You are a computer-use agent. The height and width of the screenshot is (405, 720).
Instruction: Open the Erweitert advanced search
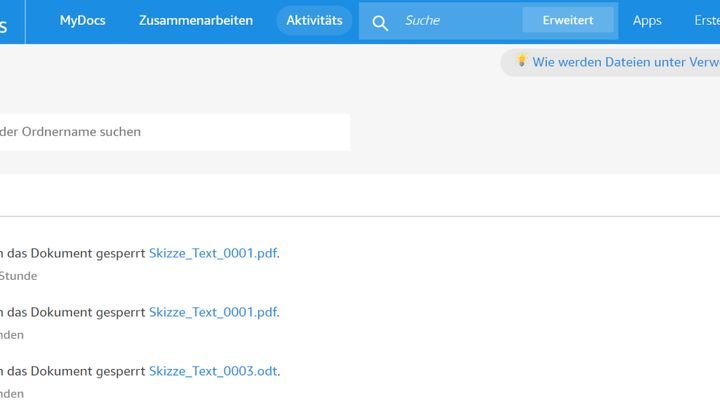point(568,20)
